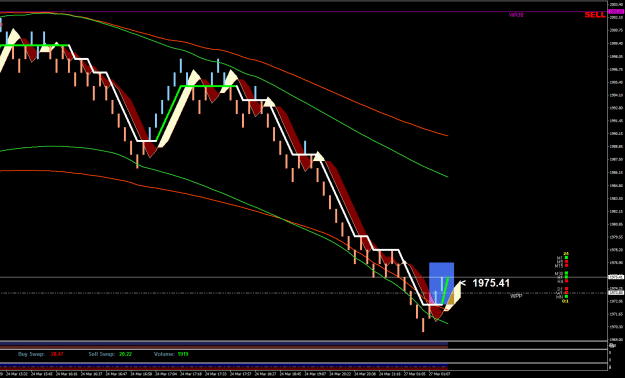The height and width of the screenshot is (378, 625).
Task: Click the Sell Swap label
Action: 102,354
